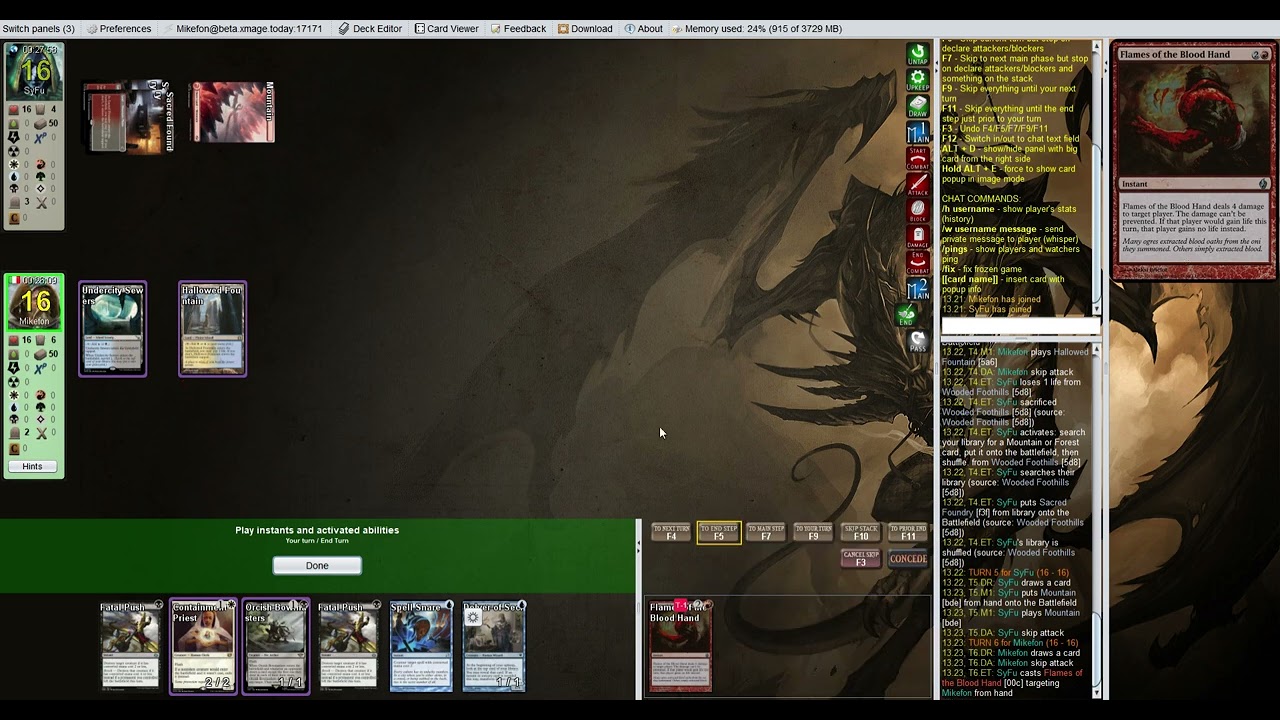Click SyFu's Sacred Foundry land

130,117
